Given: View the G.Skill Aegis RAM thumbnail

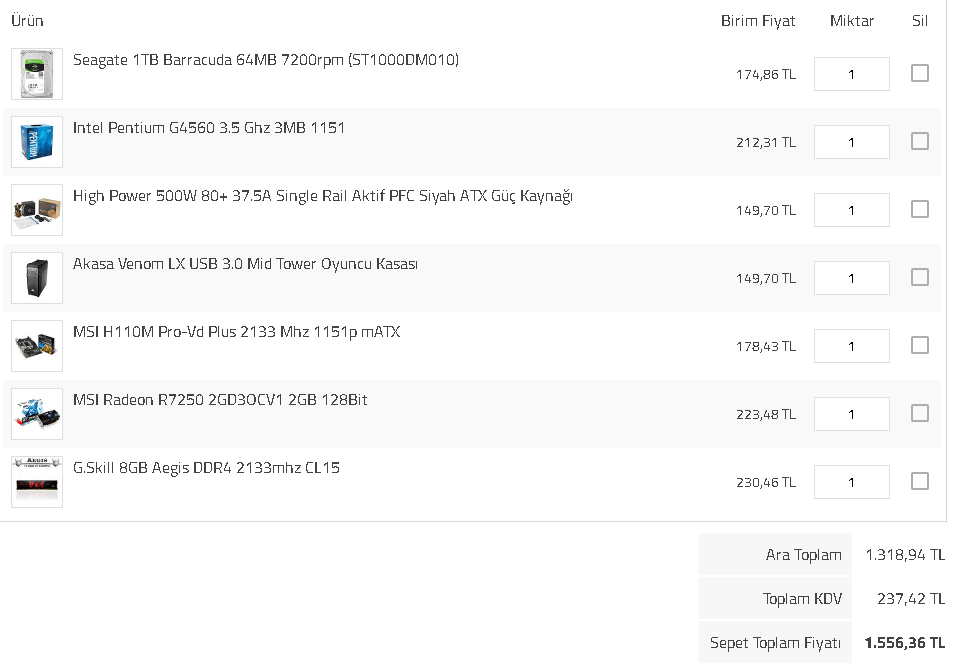Looking at the screenshot, I should 37,482.
